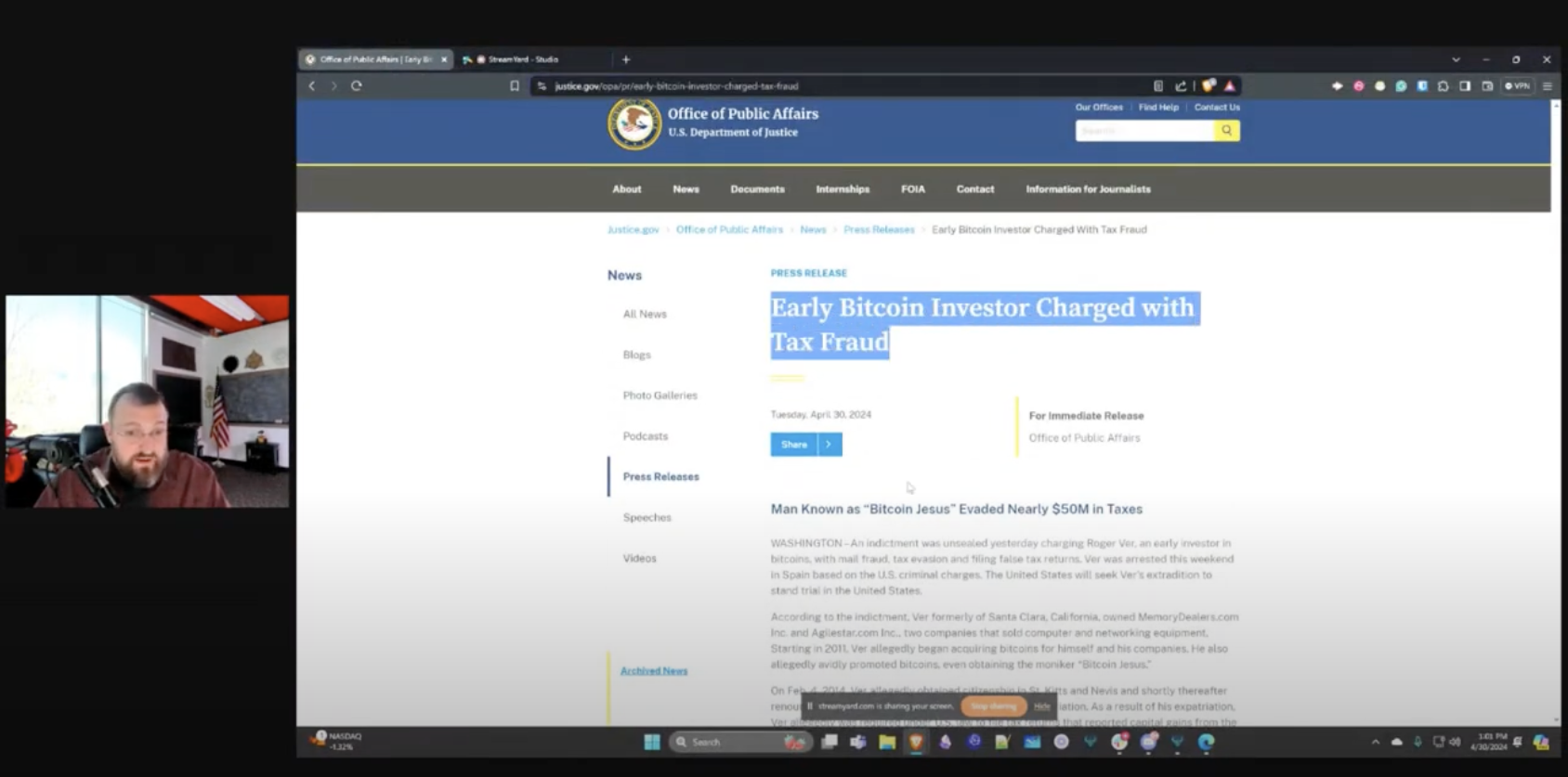Screen dimensions: 1568x777
Task: Click the Find Help link
Action: tap(1158, 108)
